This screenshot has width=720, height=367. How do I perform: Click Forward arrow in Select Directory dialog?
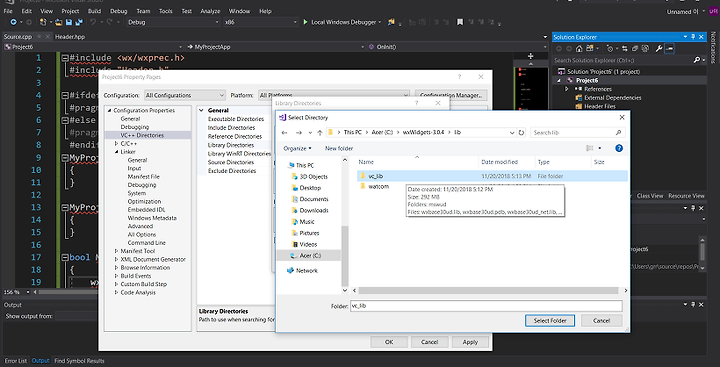pos(298,133)
